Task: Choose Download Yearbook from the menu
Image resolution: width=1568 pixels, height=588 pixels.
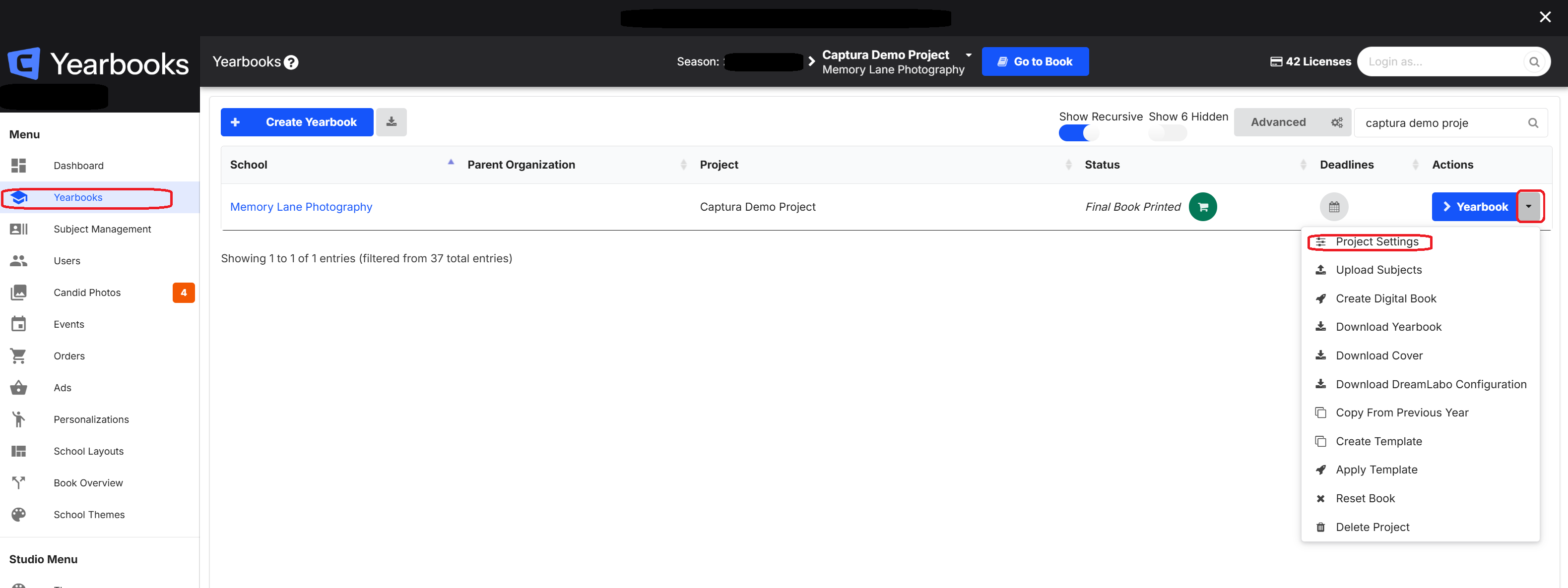Action: click(x=1388, y=327)
